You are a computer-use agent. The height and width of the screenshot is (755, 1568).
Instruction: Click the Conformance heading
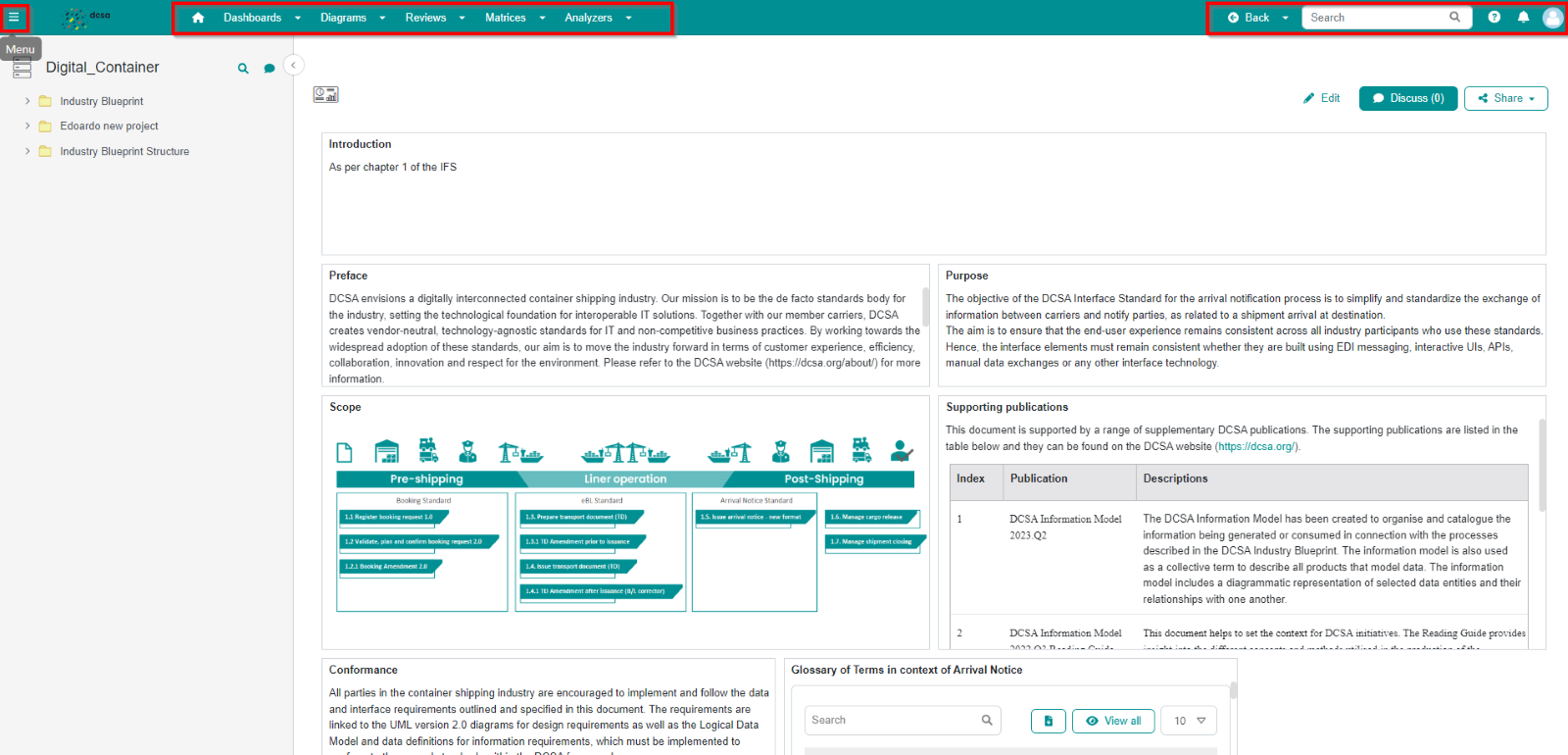[x=363, y=670]
